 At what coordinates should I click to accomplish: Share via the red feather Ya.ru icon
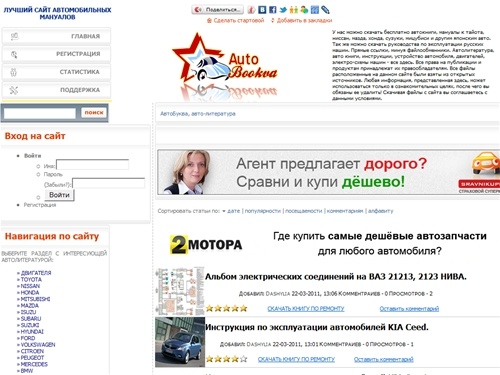tap(252, 10)
